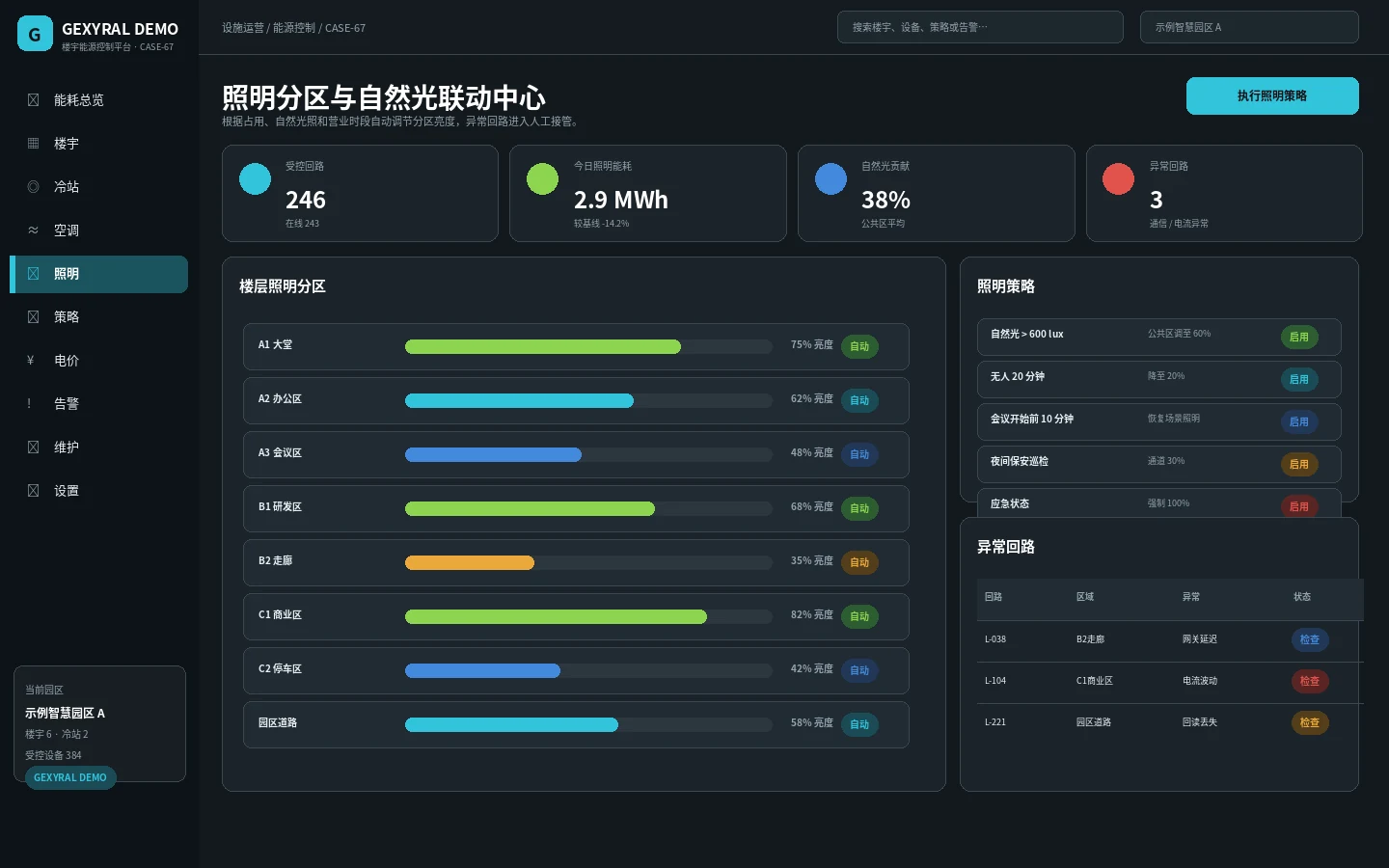1389x868 pixels.
Task: Open the 示例智慧园区 A park selector
Action: coord(1249,27)
